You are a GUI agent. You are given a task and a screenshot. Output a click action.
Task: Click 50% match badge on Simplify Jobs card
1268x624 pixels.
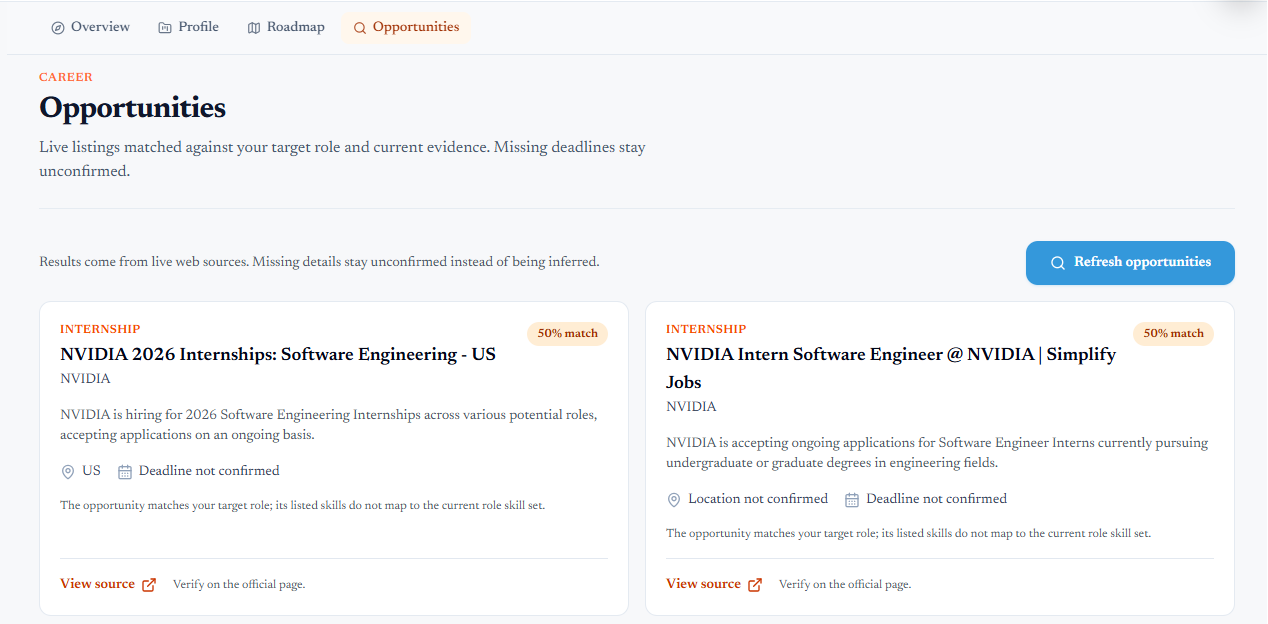click(x=1173, y=334)
